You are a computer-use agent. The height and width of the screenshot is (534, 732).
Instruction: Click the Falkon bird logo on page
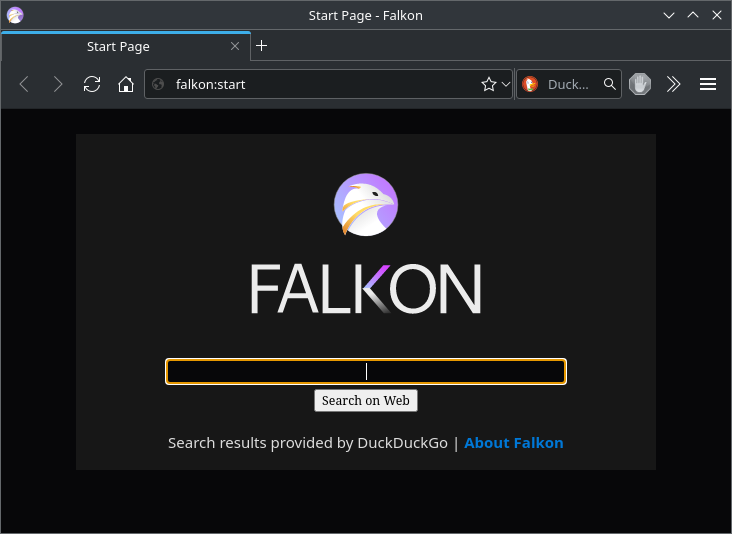pyautogui.click(x=366, y=204)
